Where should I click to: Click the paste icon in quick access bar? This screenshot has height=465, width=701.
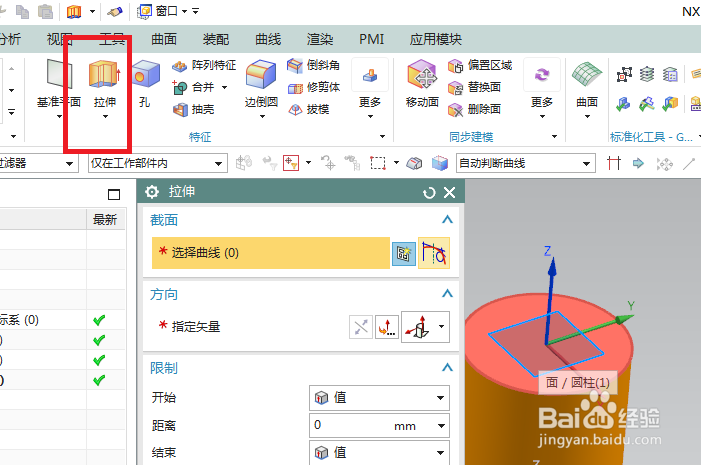46,11
